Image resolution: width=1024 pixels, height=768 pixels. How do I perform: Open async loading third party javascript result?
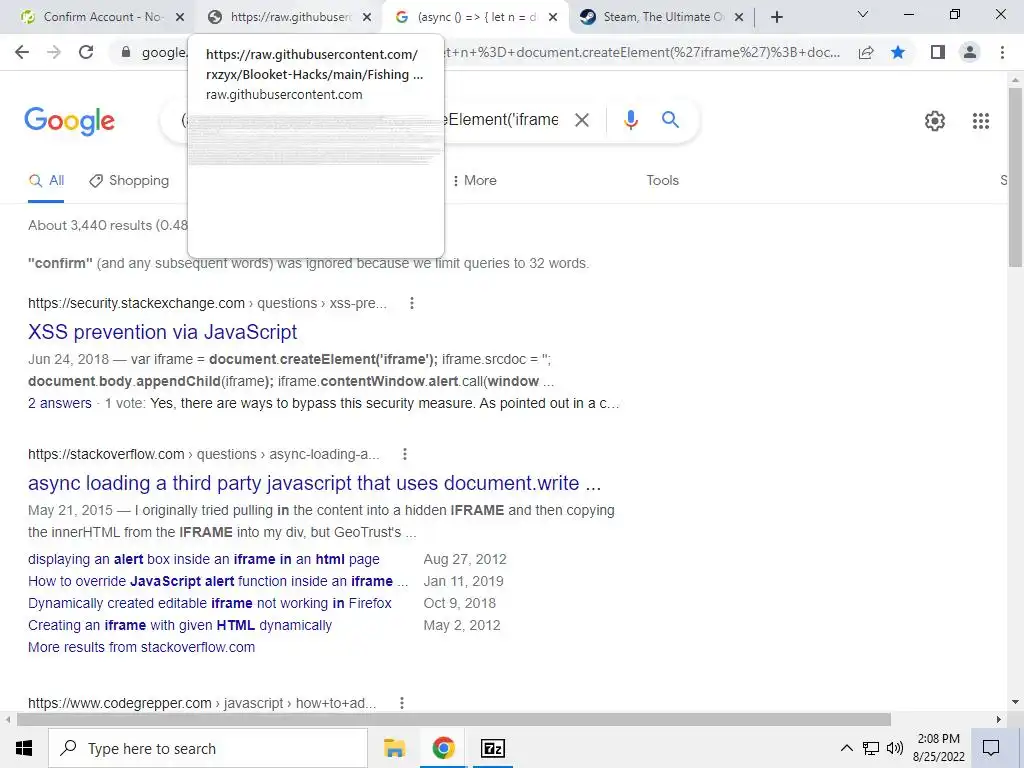(314, 483)
